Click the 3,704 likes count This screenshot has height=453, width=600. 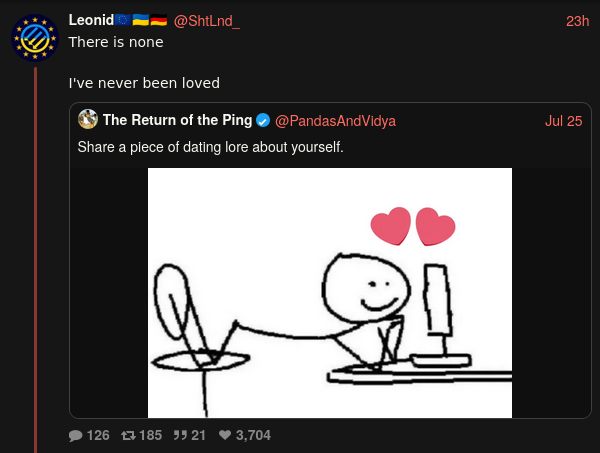click(253, 435)
